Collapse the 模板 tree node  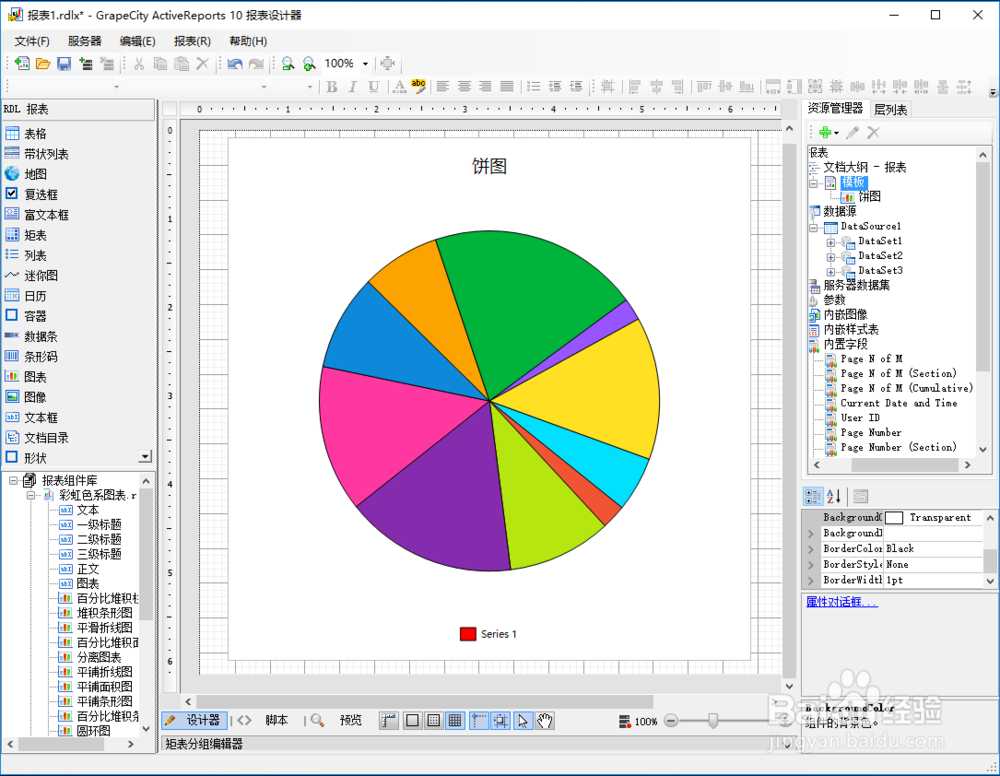(814, 183)
